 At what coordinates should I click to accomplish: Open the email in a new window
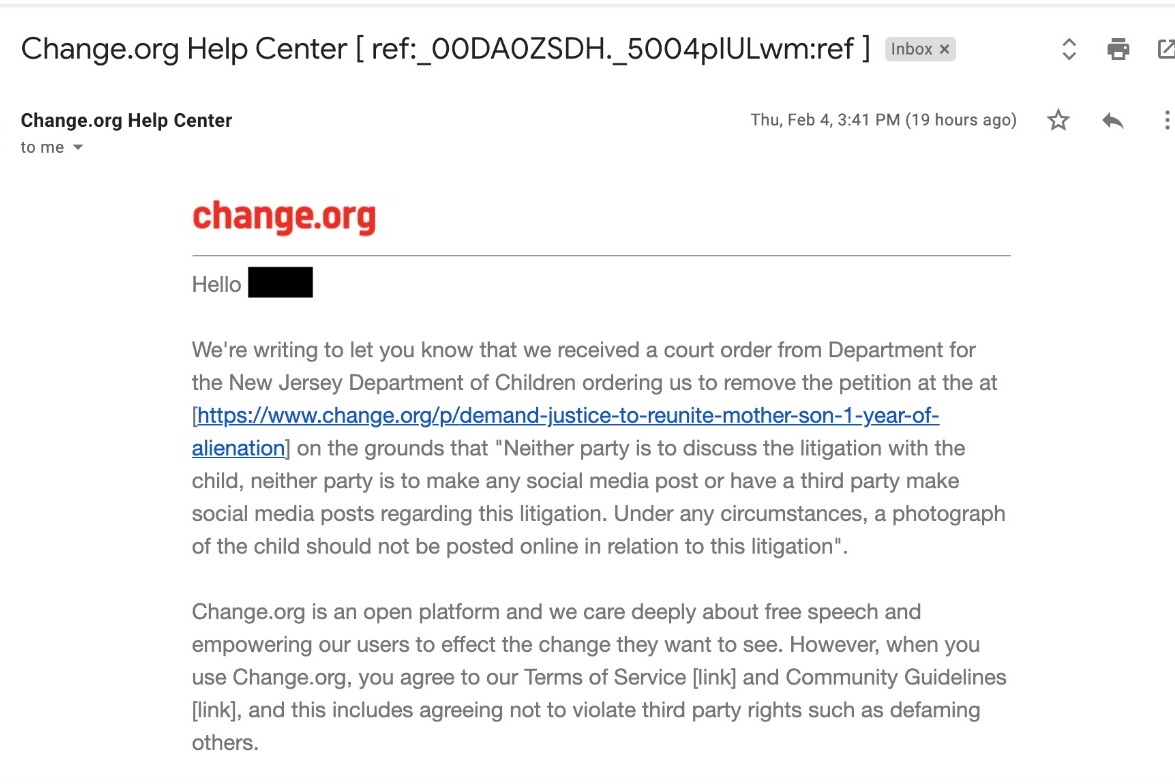click(x=1165, y=49)
